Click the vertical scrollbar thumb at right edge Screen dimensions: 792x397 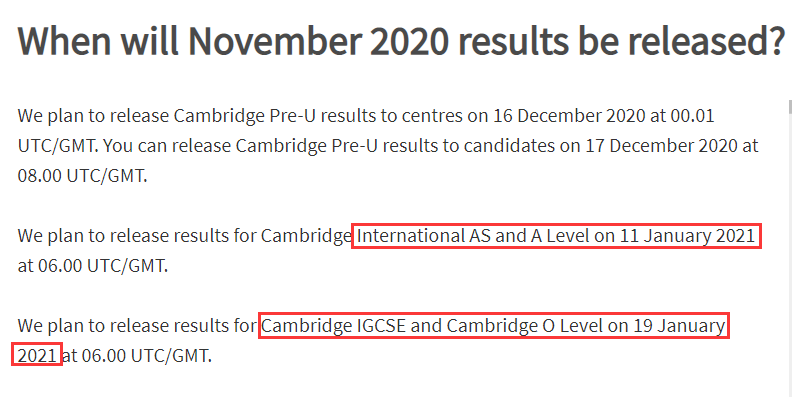tap(790, 109)
